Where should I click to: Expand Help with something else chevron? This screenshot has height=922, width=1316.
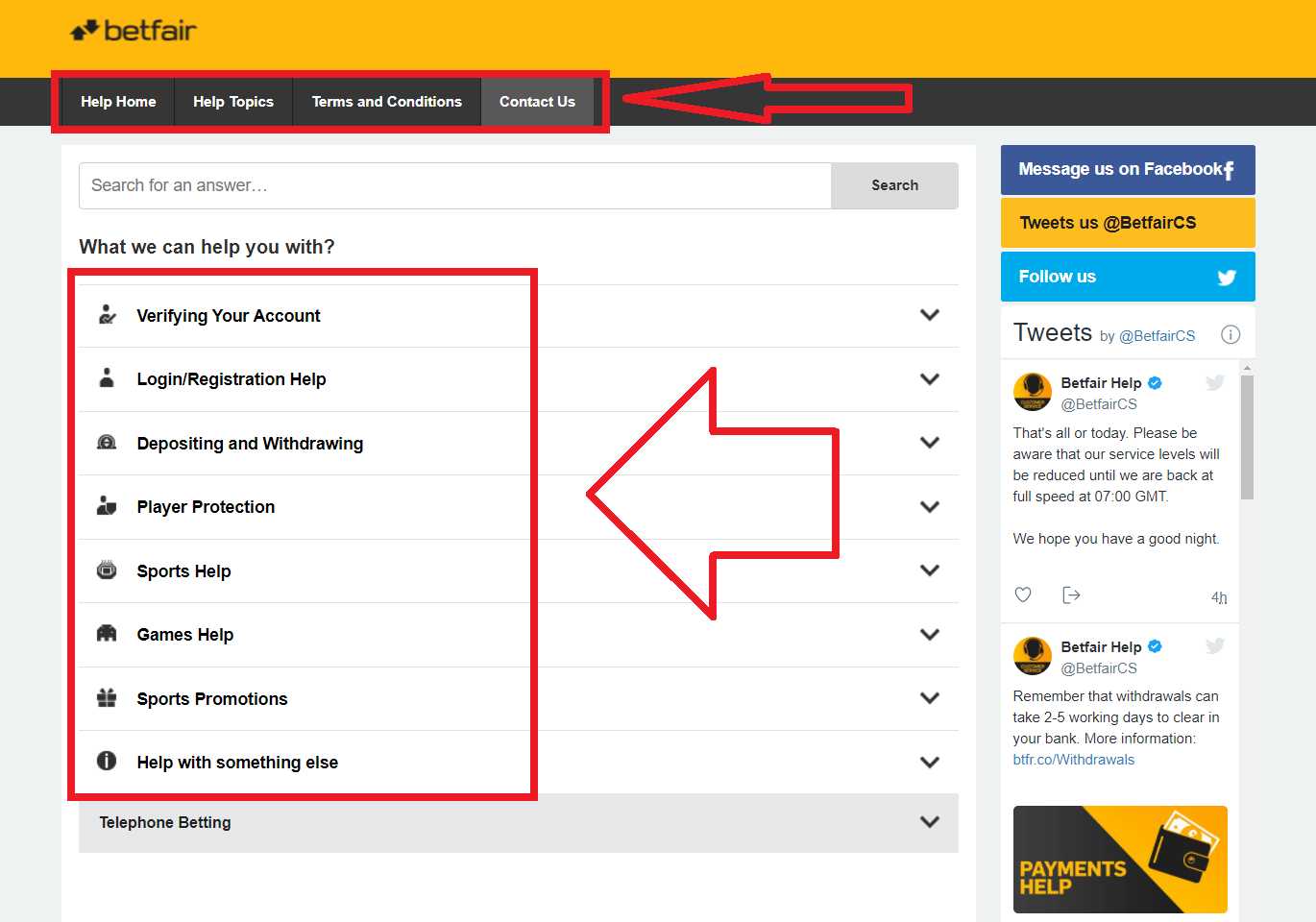coord(929,762)
